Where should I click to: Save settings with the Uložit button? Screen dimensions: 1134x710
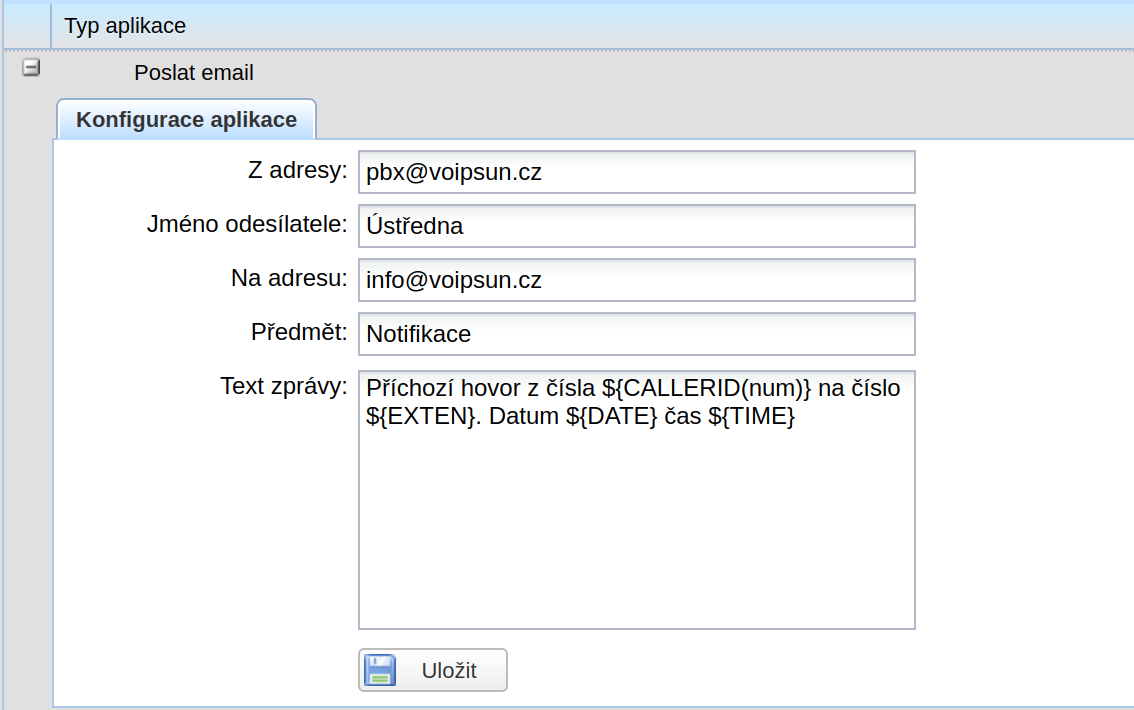click(x=432, y=670)
